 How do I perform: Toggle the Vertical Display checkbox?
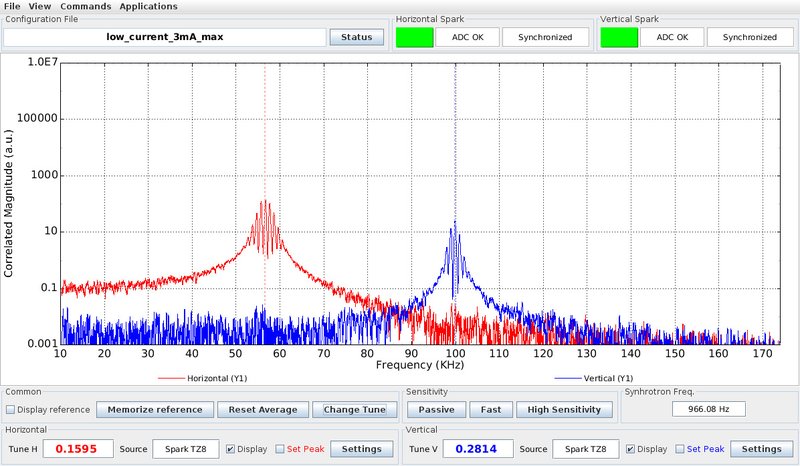click(x=630, y=449)
